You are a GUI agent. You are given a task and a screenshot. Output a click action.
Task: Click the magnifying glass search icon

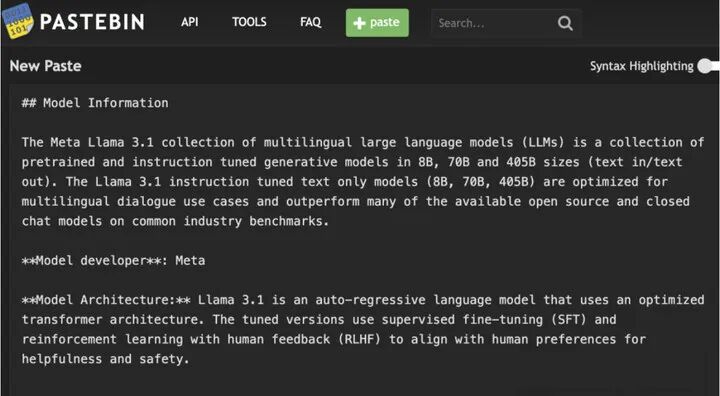(x=565, y=23)
